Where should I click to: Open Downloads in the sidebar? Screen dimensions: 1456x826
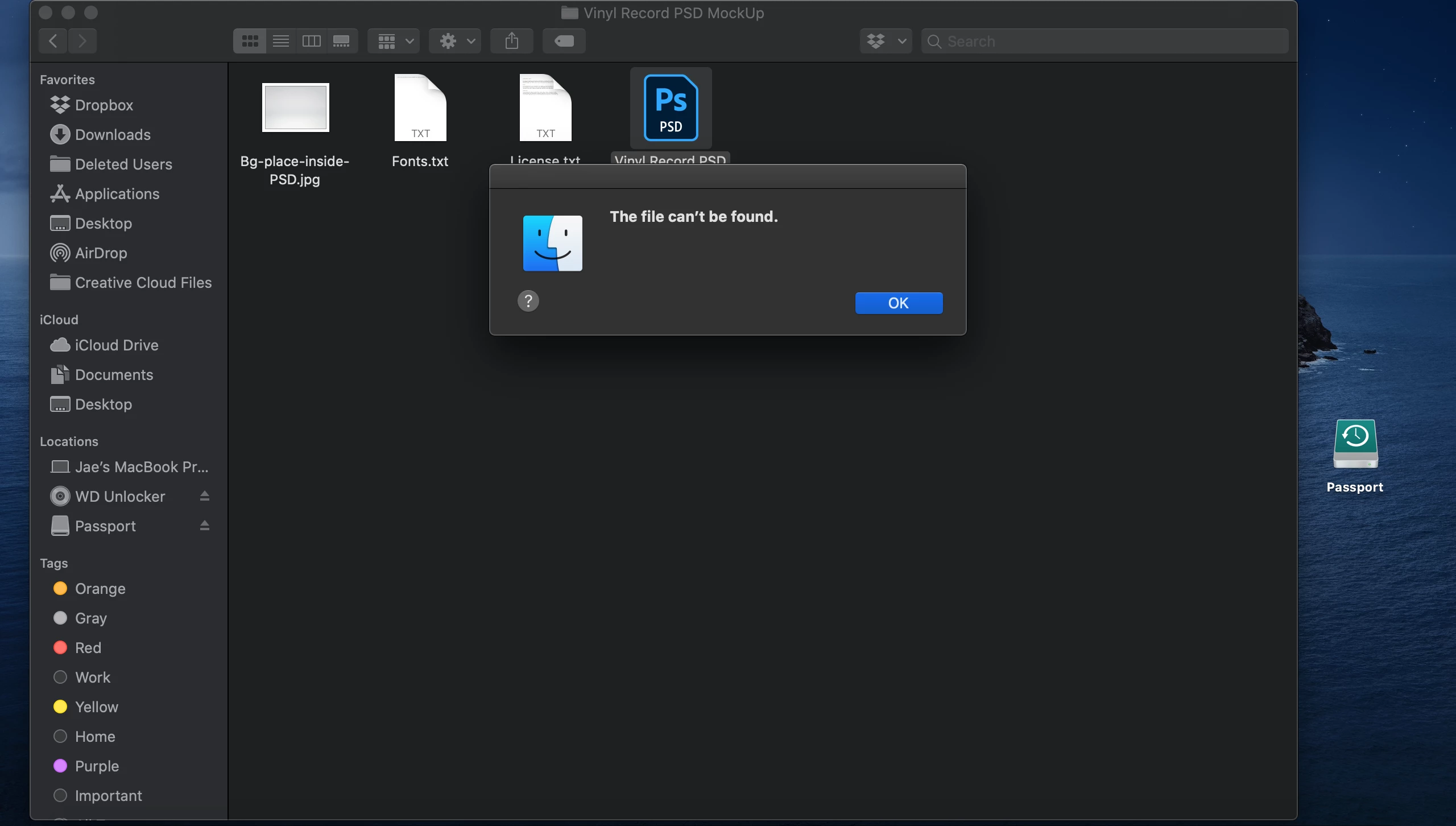(113, 135)
